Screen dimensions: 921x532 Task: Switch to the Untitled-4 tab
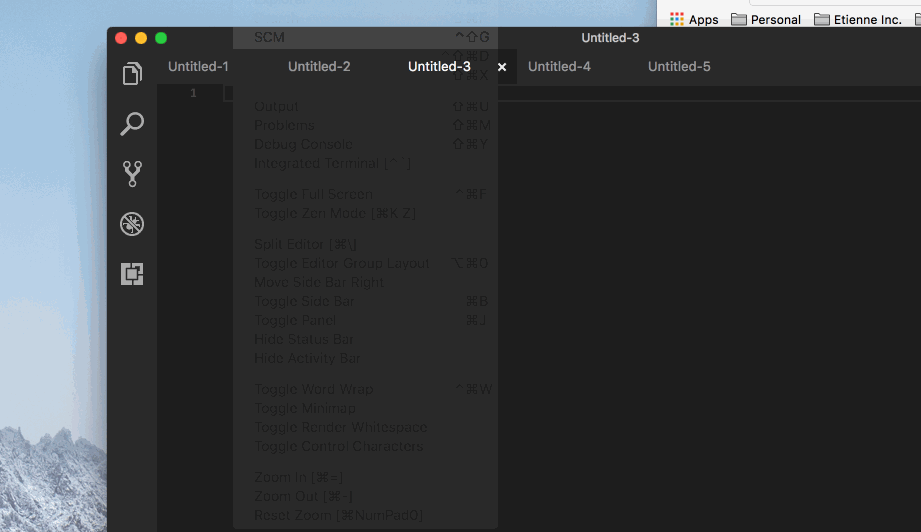pos(559,66)
